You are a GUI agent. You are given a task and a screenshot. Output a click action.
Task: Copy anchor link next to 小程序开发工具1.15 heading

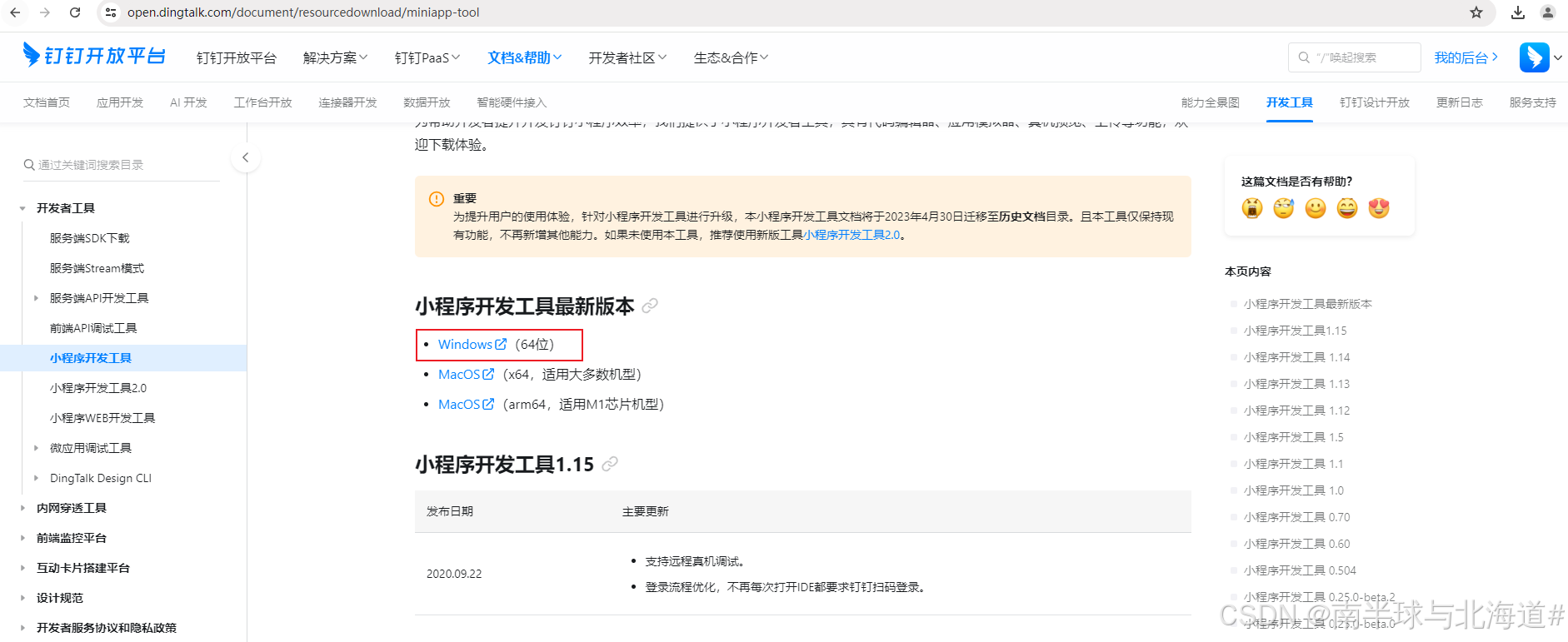[x=610, y=464]
